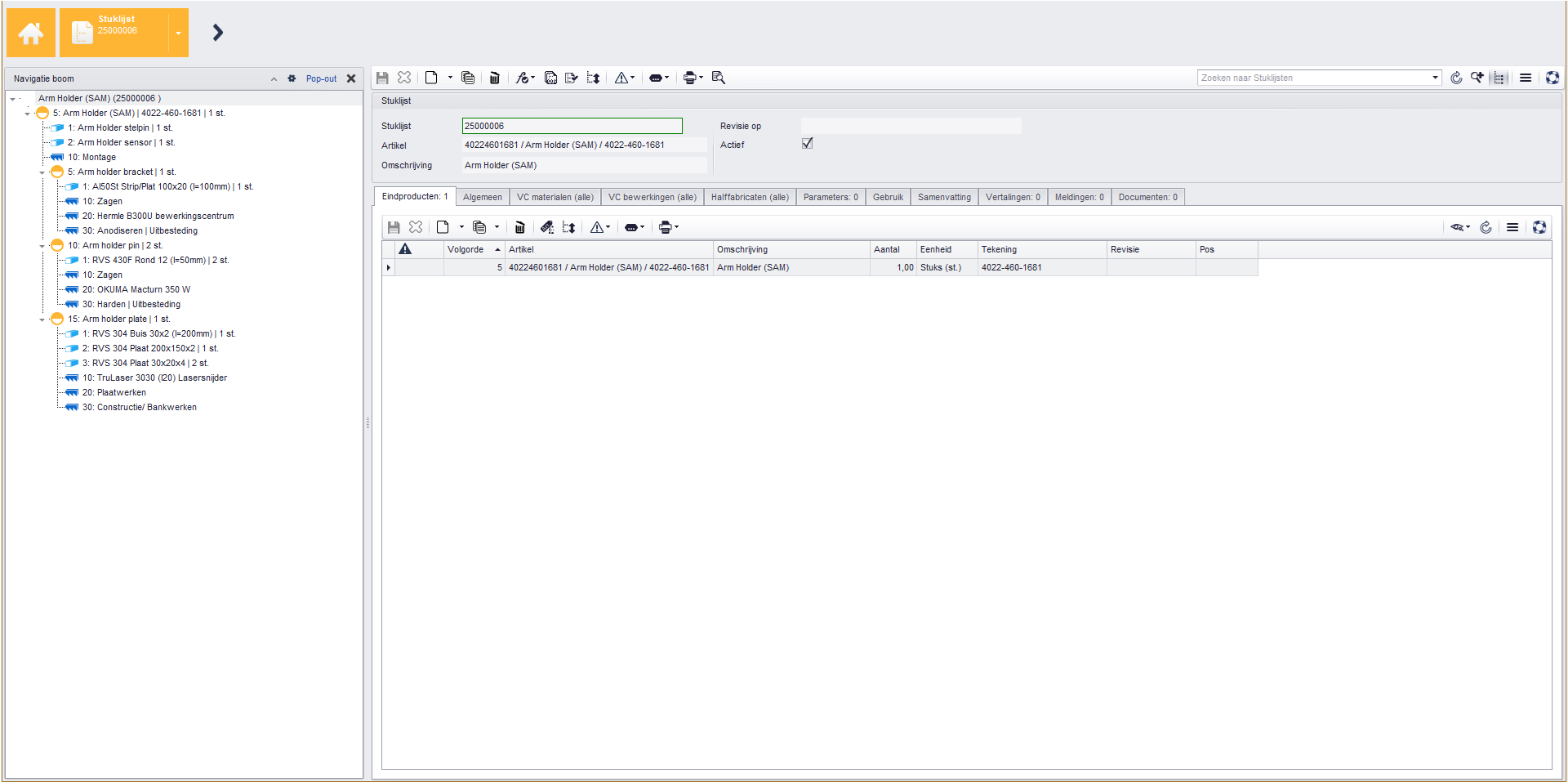The image size is (1568, 782).
Task: Open the Parameters: 0 tab
Action: coord(831,198)
